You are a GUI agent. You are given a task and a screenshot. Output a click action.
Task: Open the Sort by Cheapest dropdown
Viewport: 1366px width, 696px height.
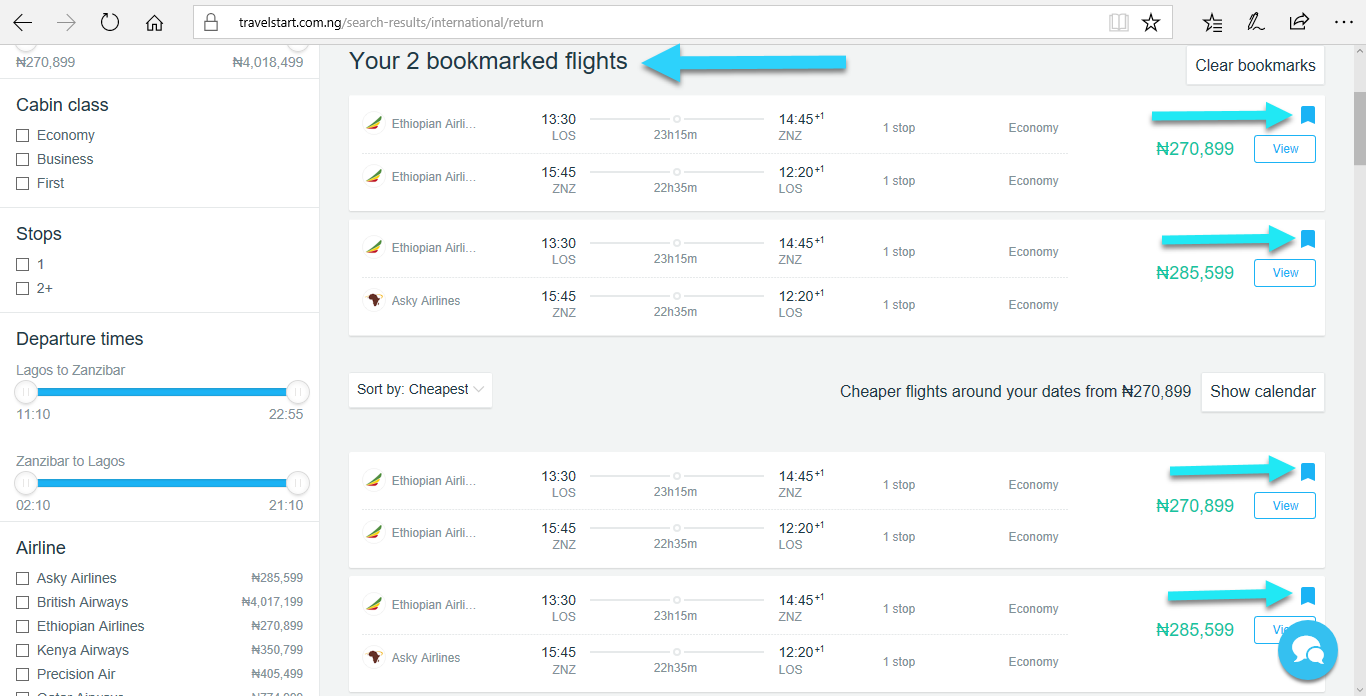click(x=420, y=390)
